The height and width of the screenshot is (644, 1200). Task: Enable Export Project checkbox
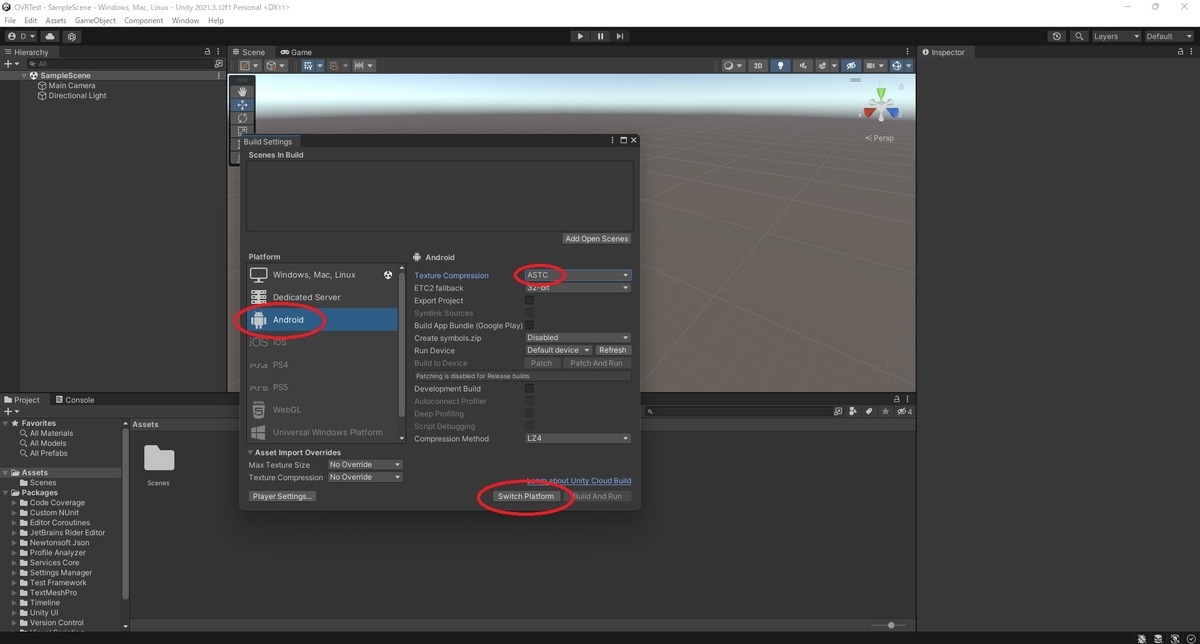point(529,300)
